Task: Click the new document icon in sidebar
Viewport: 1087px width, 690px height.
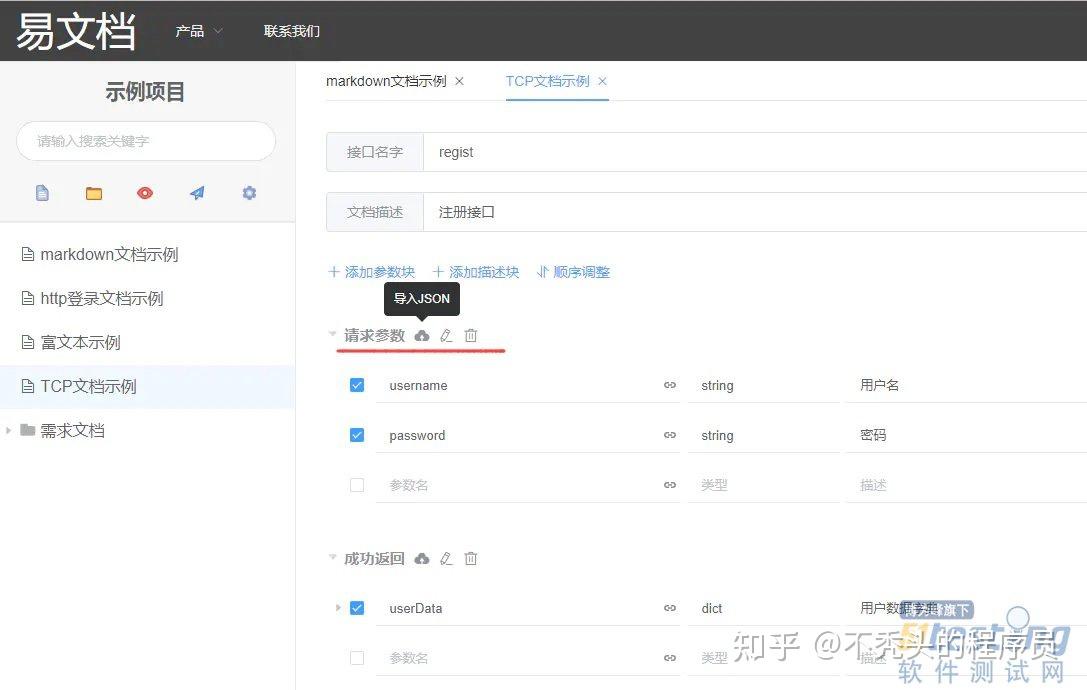Action: pos(42,193)
